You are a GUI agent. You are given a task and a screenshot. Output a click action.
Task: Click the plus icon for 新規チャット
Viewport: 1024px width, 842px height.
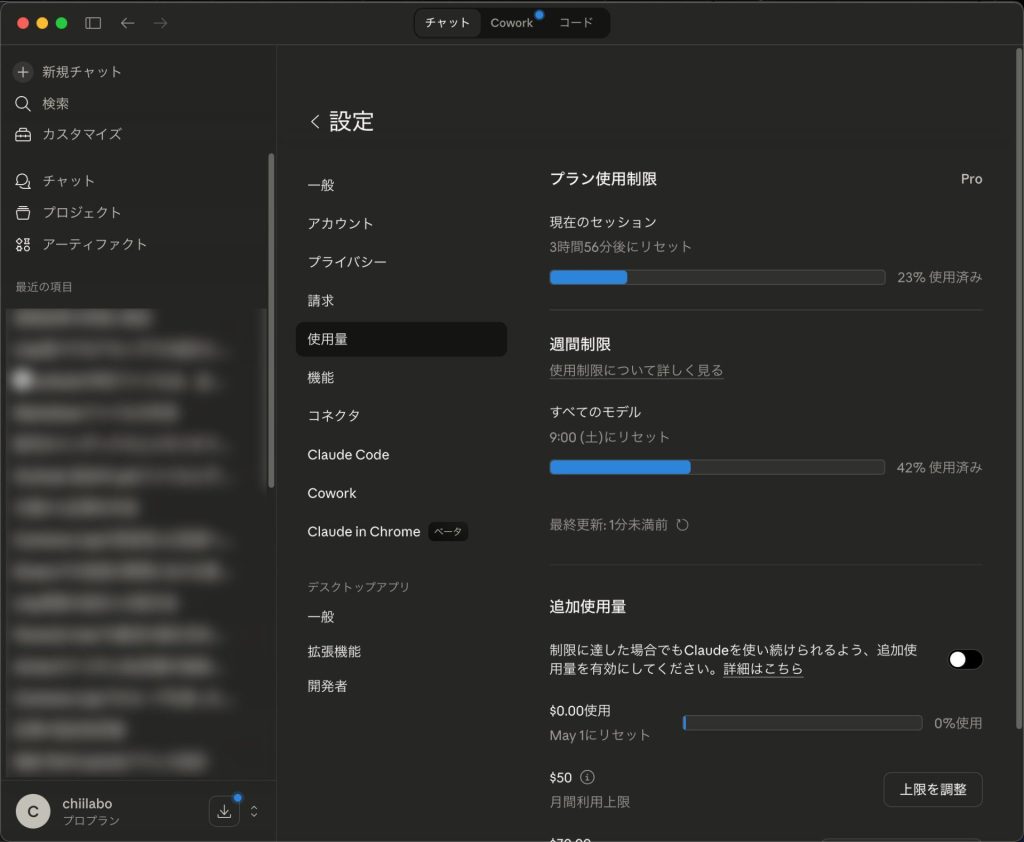tap(23, 72)
